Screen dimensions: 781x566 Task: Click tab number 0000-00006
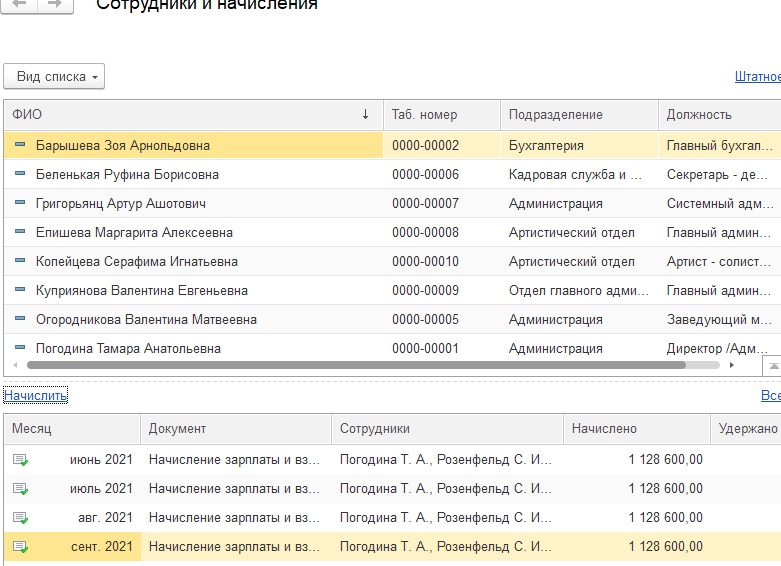tap(425, 174)
